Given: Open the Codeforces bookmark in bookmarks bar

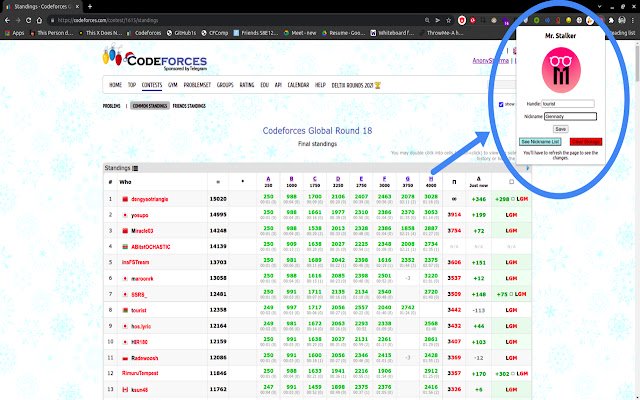Looking at the screenshot, I should pyautogui.click(x=144, y=33).
